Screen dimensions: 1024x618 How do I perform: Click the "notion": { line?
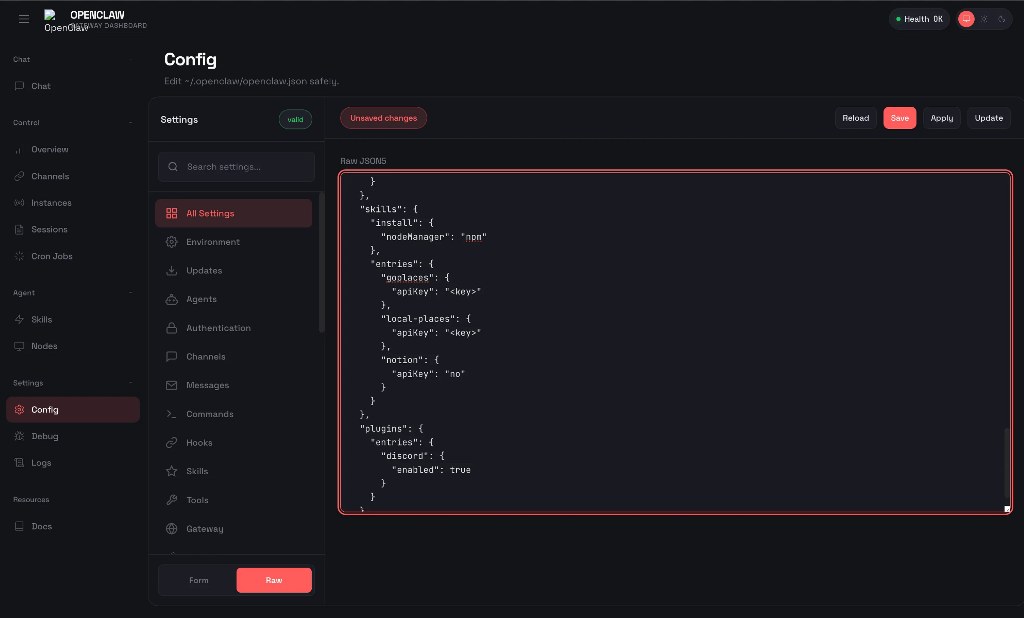pyautogui.click(x=410, y=361)
